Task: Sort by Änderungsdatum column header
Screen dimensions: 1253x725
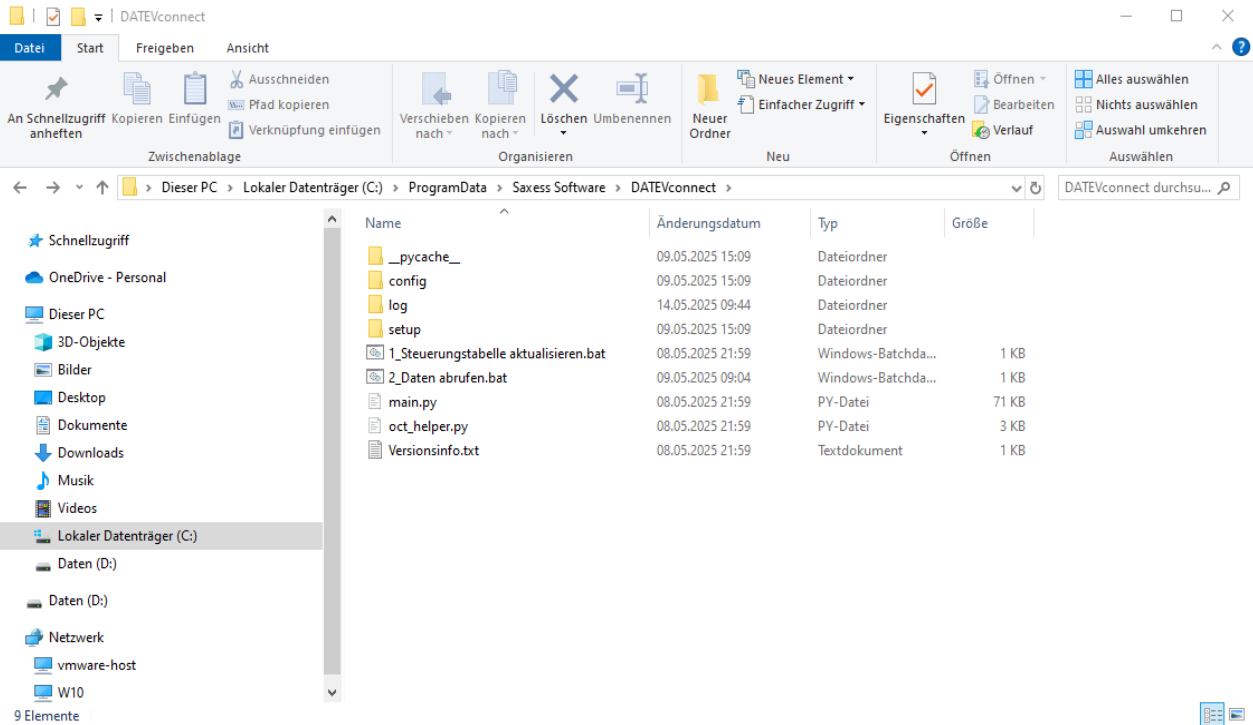Action: click(x=708, y=223)
